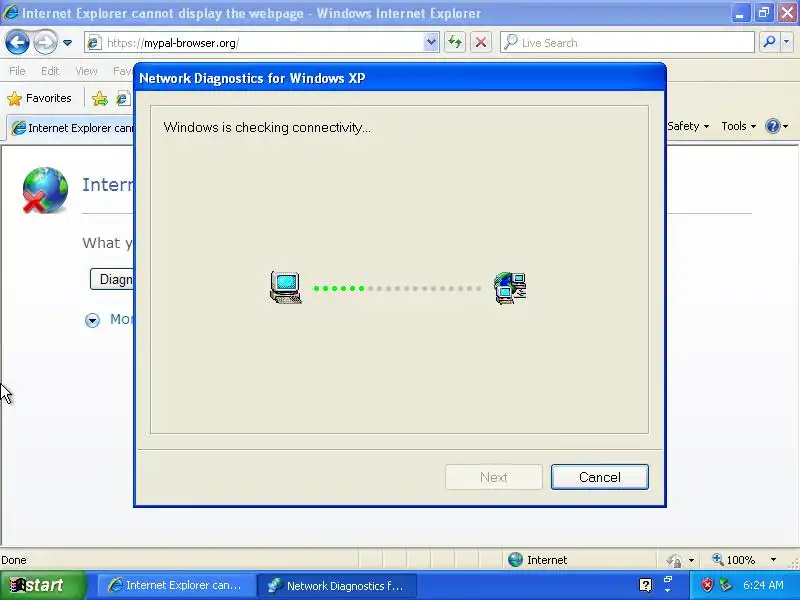
Task: Click the "Done" status bar text
Action: [x=14, y=560]
